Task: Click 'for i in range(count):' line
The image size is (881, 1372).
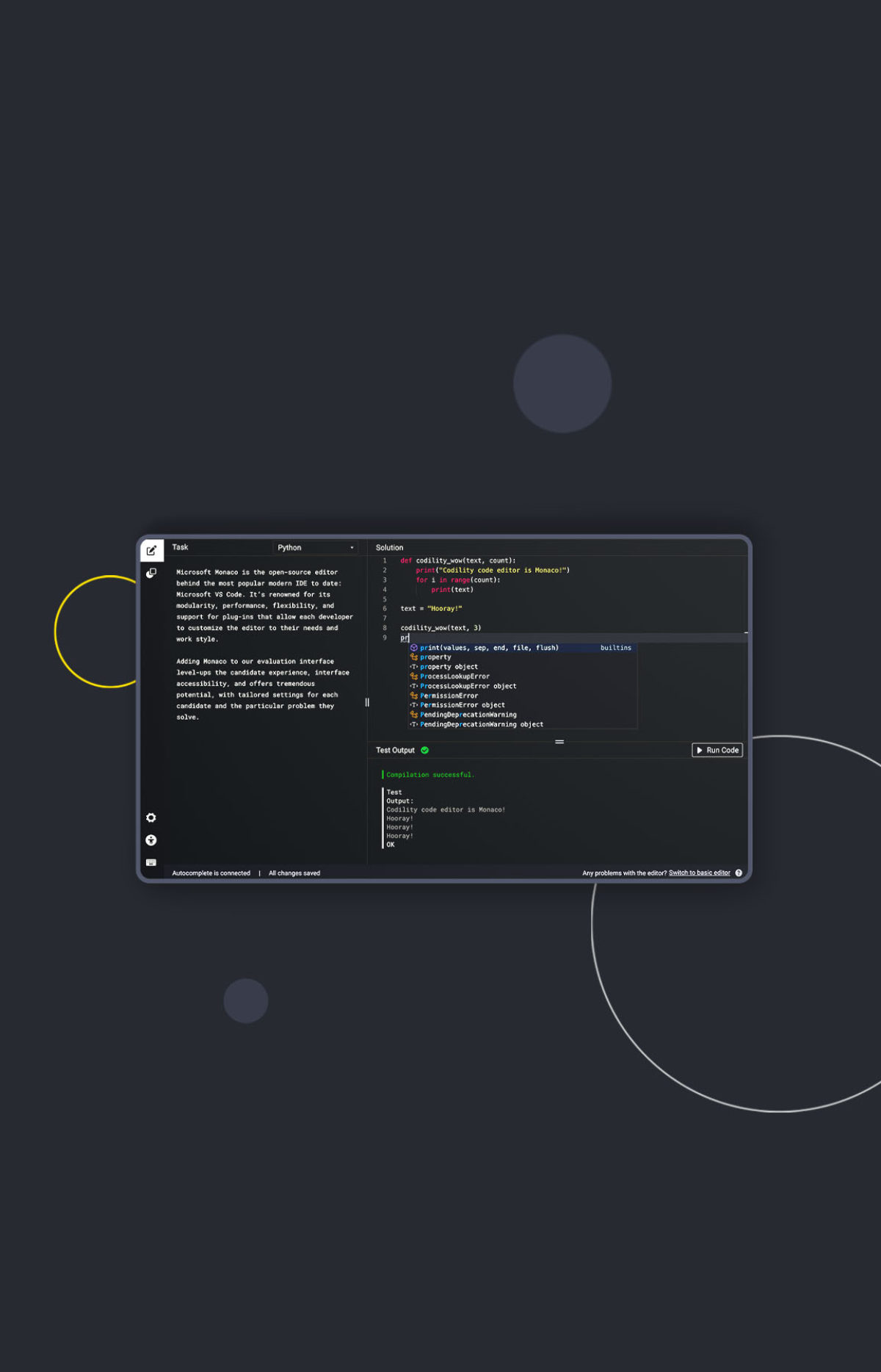Action: pos(458,580)
